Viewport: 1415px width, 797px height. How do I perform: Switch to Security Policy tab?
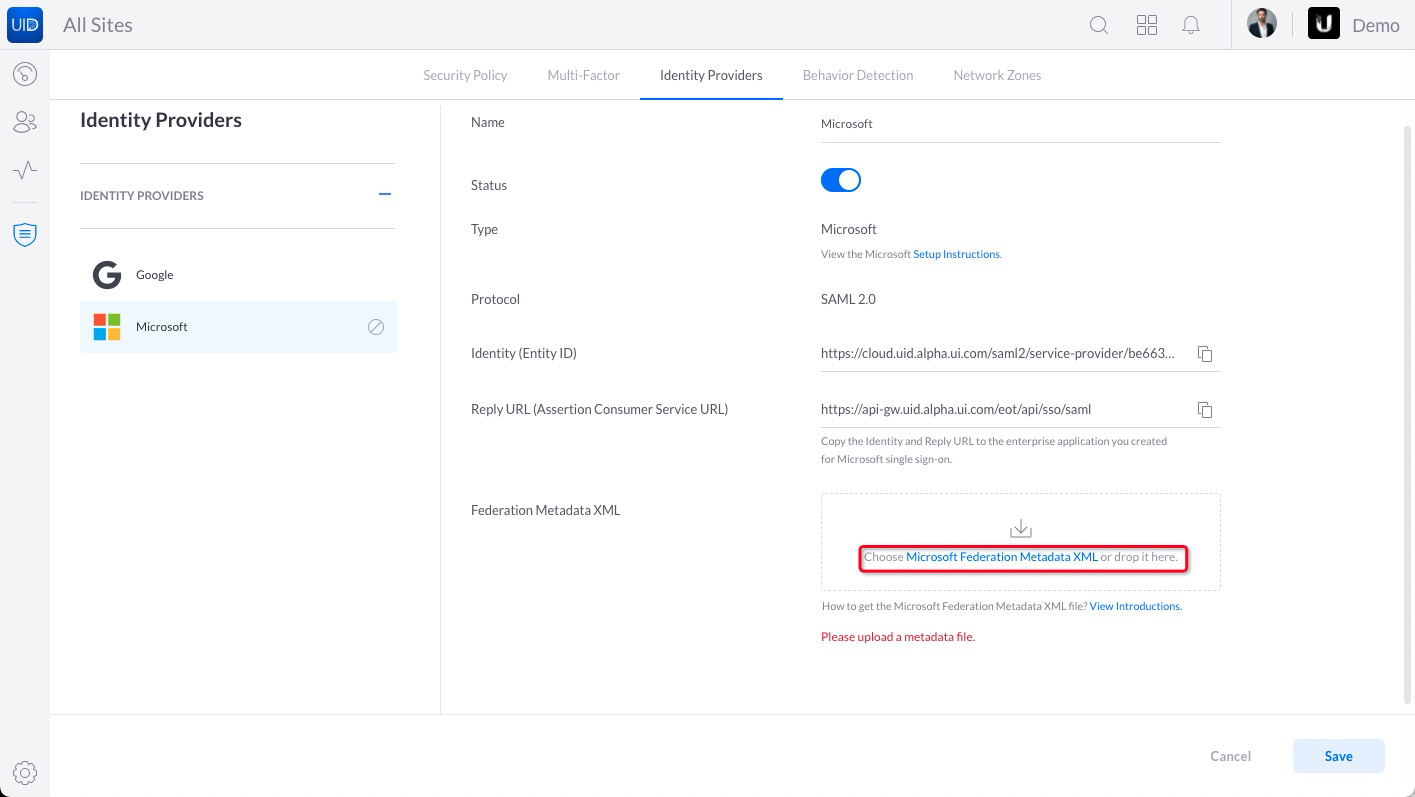coord(465,75)
